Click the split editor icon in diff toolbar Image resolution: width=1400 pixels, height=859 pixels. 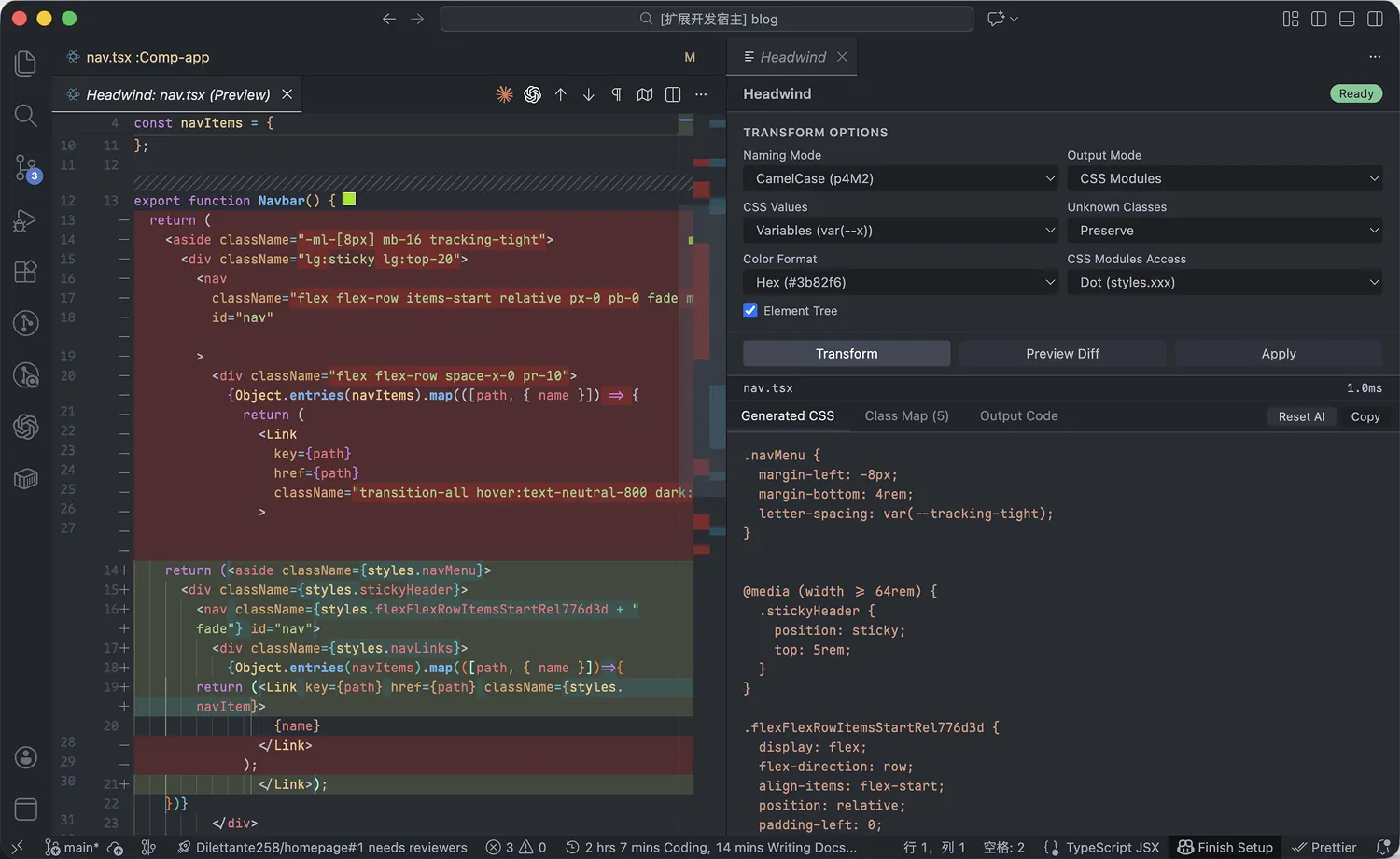[673, 94]
